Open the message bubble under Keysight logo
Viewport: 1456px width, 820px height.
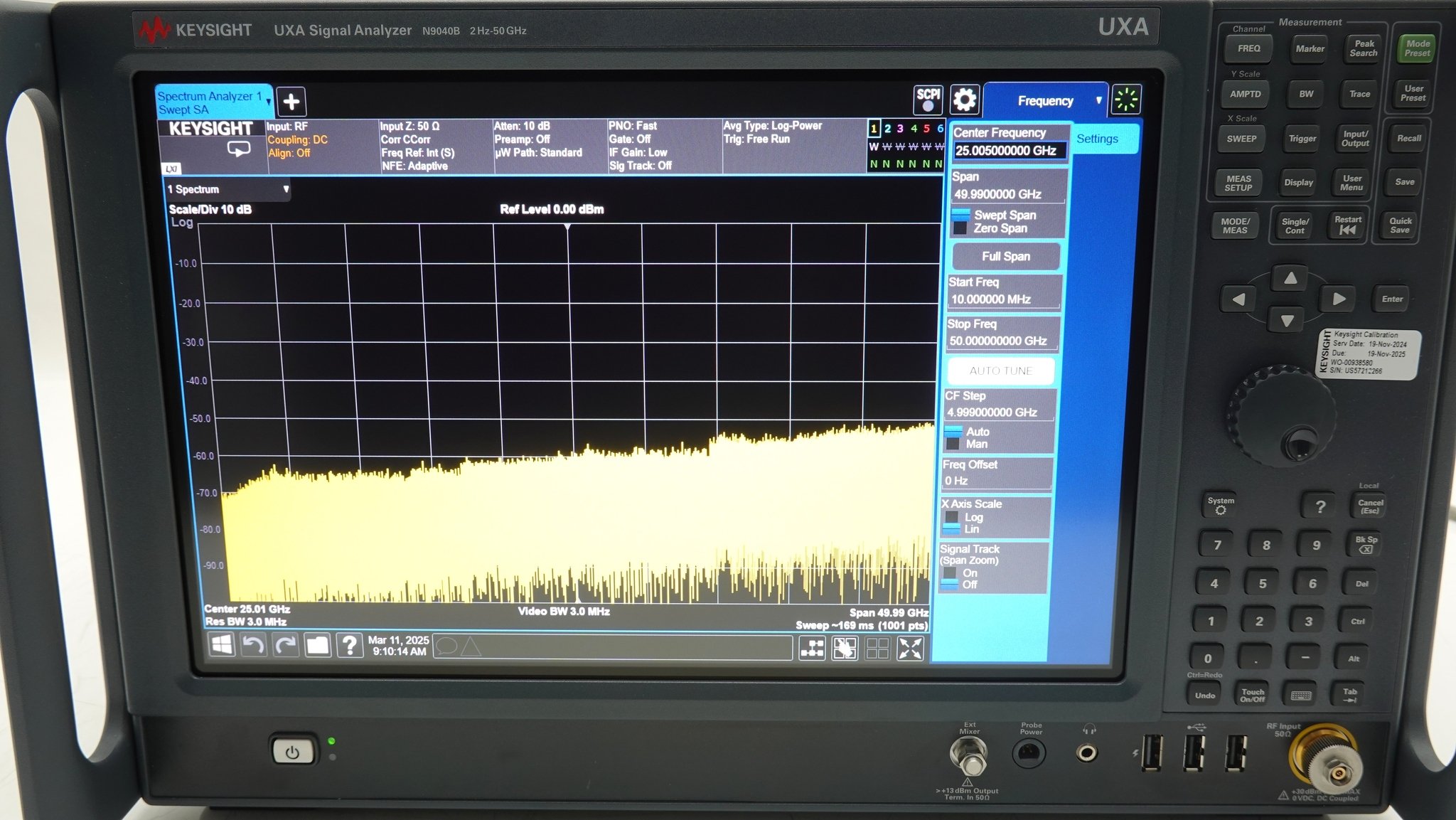[238, 149]
